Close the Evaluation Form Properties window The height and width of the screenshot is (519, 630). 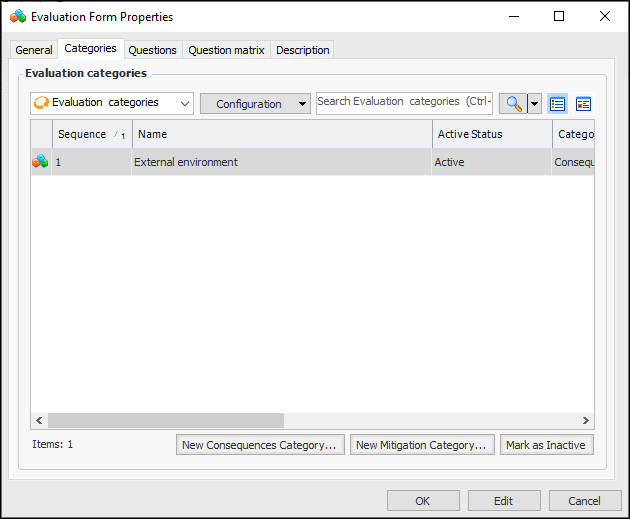pyautogui.click(x=605, y=16)
